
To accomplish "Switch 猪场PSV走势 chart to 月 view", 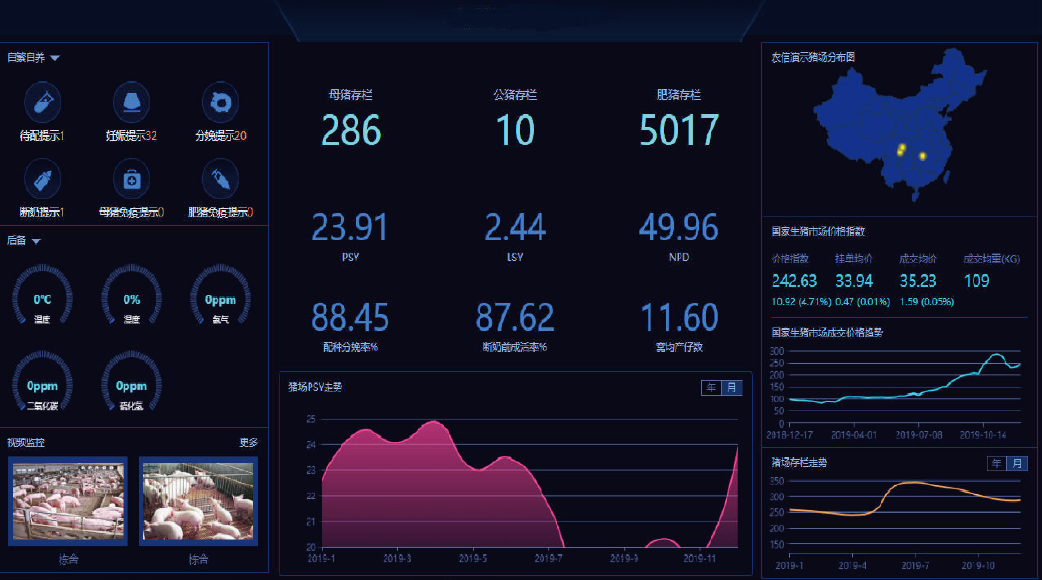I will (731, 388).
